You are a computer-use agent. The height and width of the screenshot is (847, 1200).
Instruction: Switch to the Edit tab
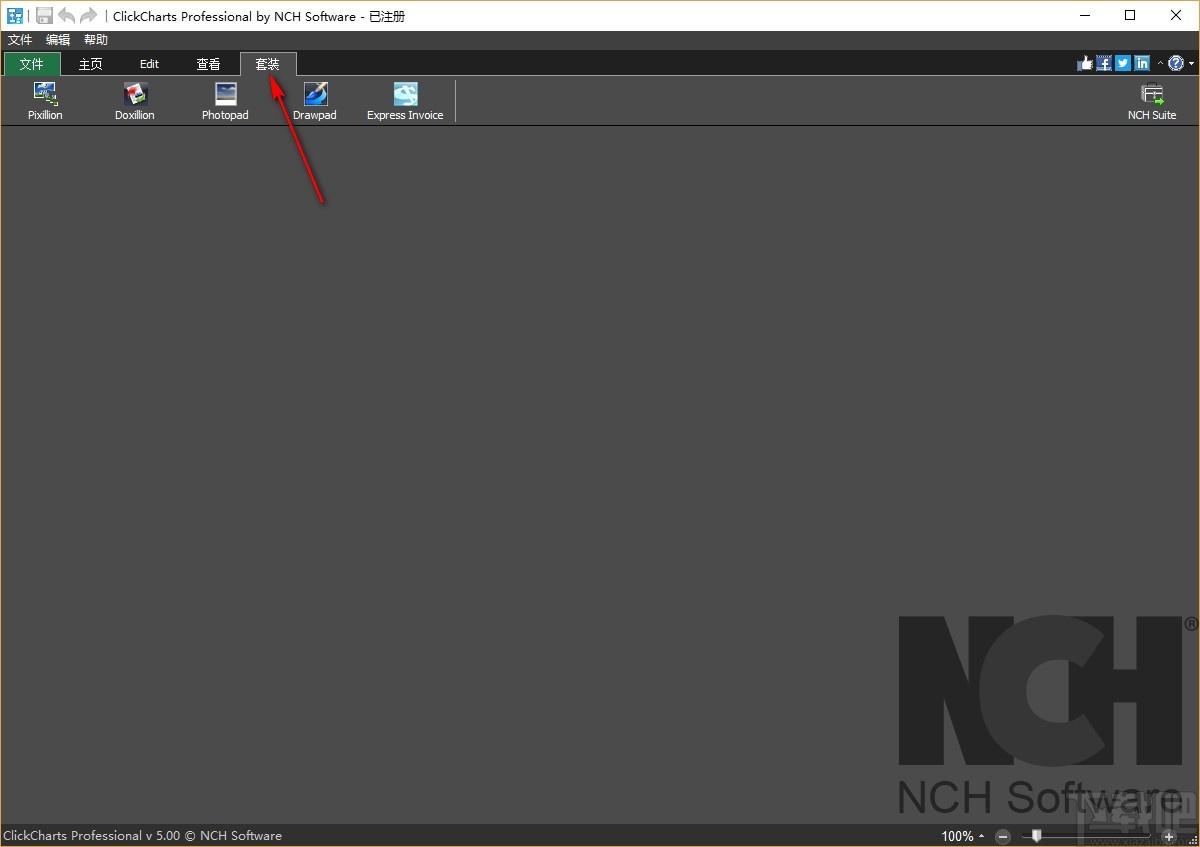point(149,64)
